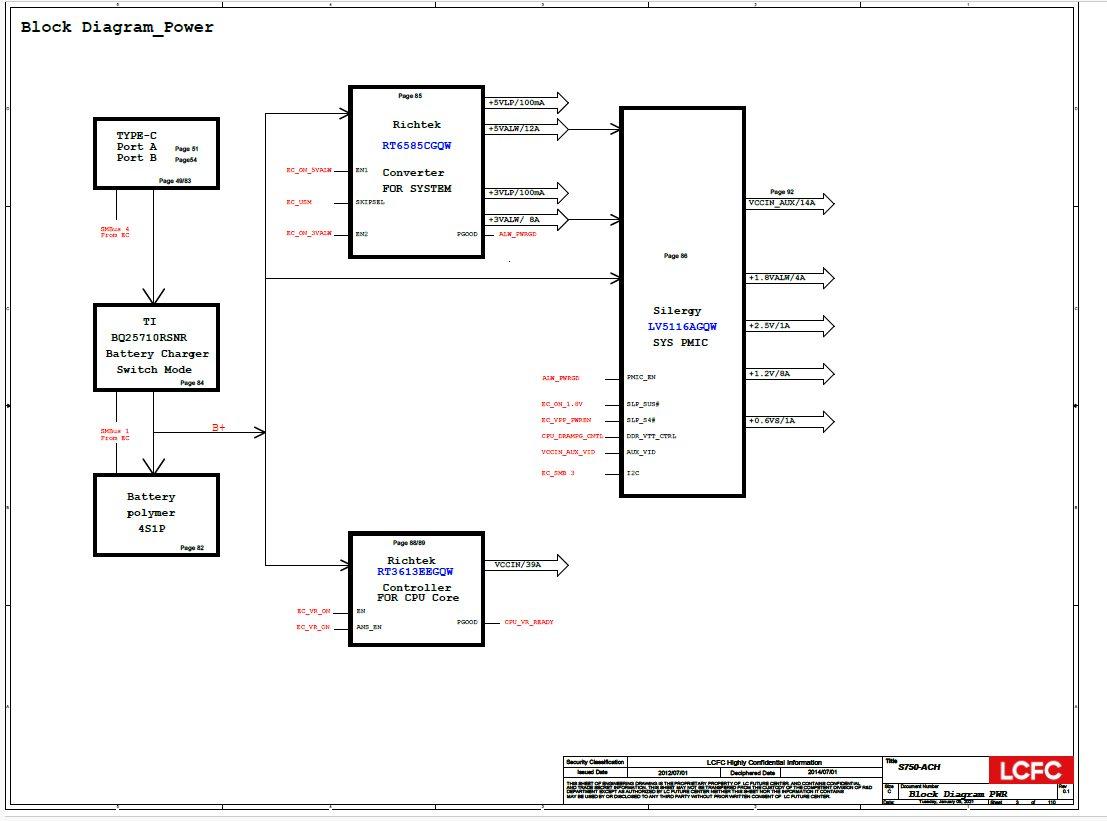Click the "Page54" reference beside Port B
This screenshot has height=821, width=1107.
click(186, 160)
